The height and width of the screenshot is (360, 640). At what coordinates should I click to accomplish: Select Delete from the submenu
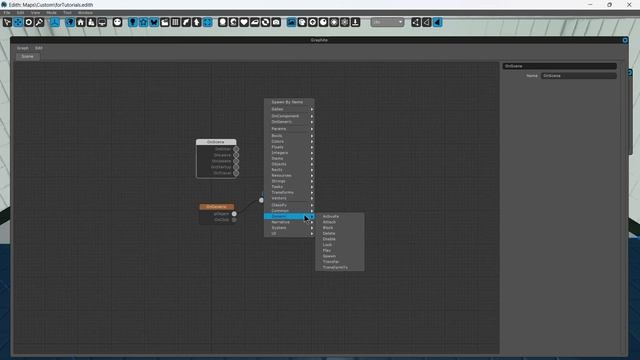pos(340,233)
